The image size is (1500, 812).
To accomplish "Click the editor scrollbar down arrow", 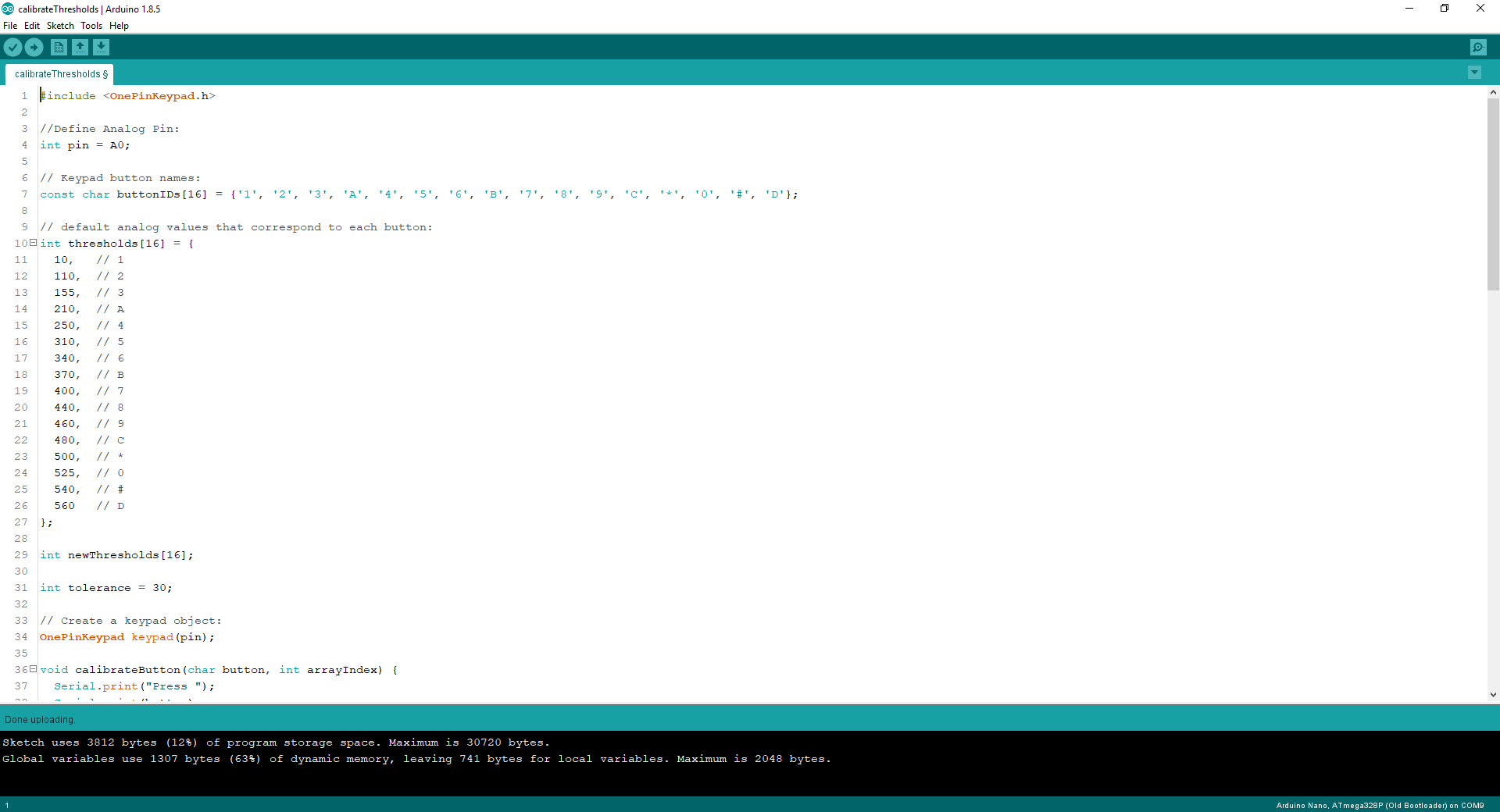I will [1493, 694].
